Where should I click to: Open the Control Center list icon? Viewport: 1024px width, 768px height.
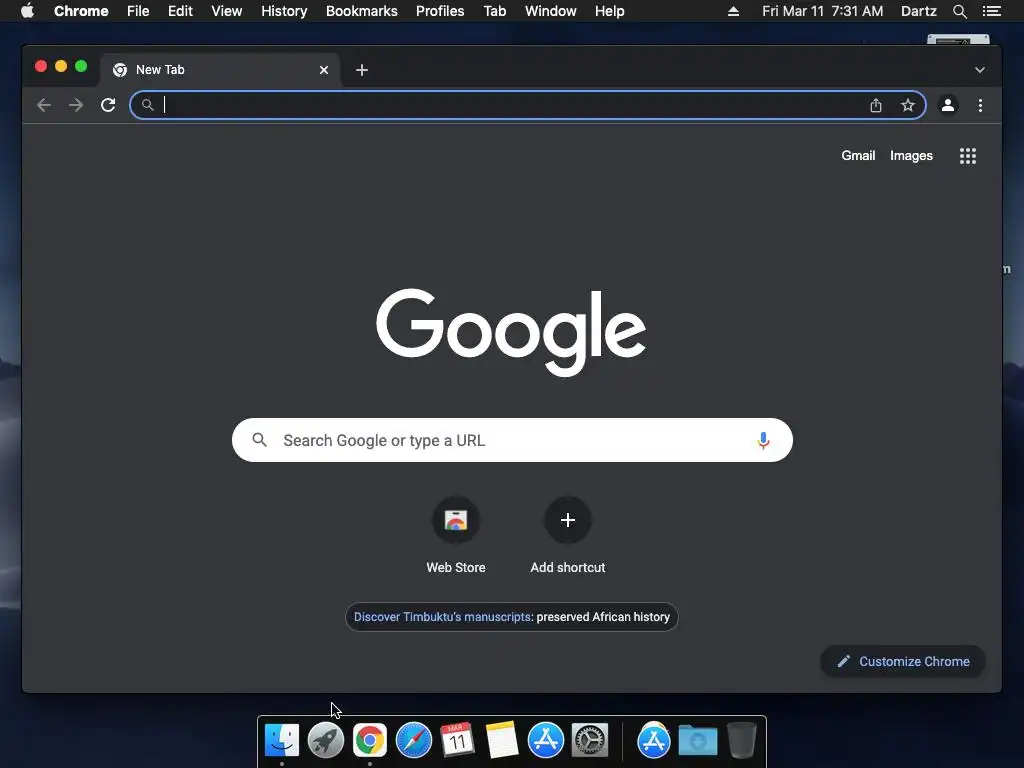991,11
